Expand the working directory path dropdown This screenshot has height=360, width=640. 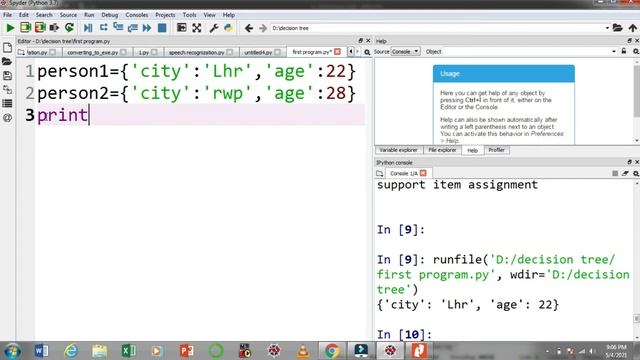[607, 28]
